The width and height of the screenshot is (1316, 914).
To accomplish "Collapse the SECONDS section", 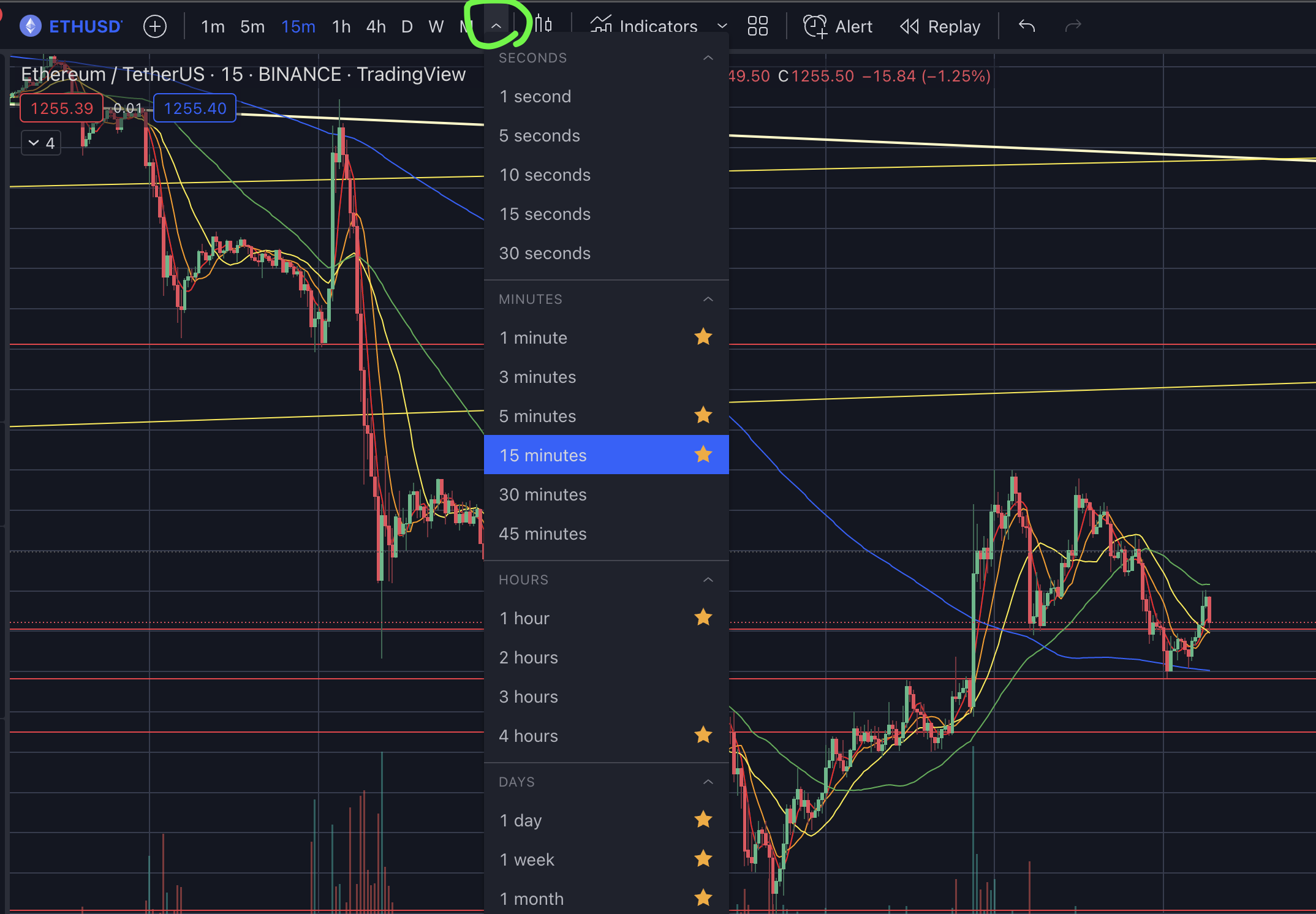I will coord(708,58).
